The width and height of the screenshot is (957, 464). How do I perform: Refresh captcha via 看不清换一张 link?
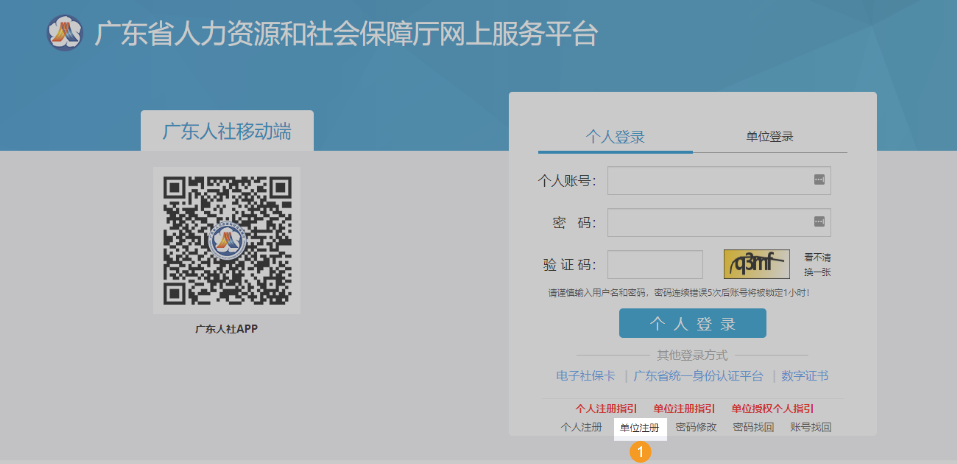pos(817,265)
